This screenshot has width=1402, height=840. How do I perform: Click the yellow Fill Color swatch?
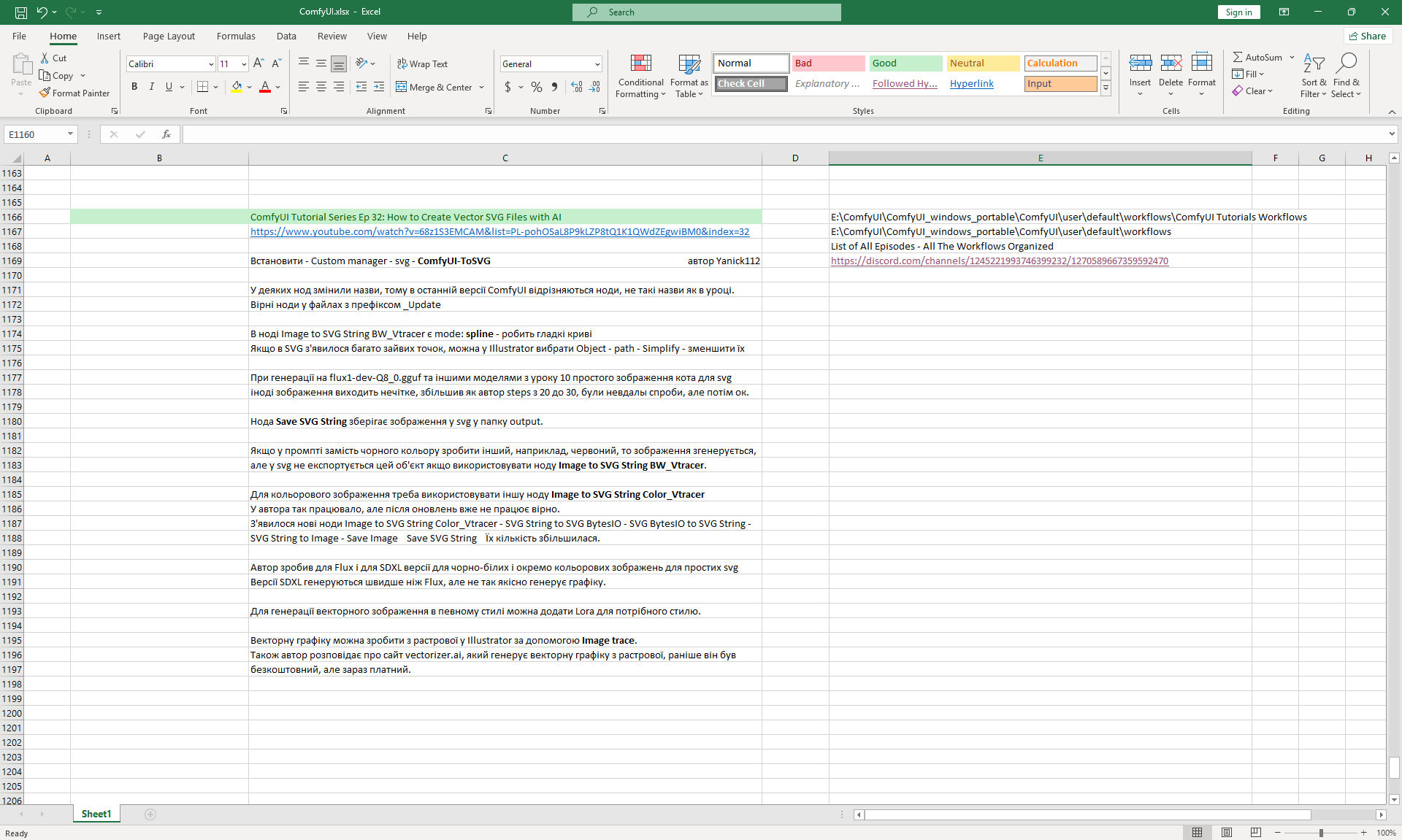tap(237, 87)
